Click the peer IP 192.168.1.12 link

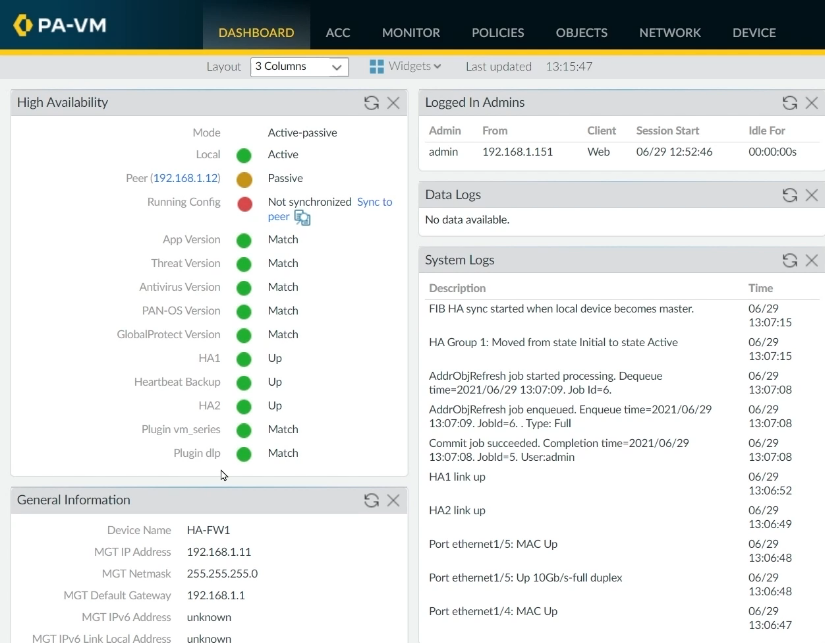tap(185, 178)
